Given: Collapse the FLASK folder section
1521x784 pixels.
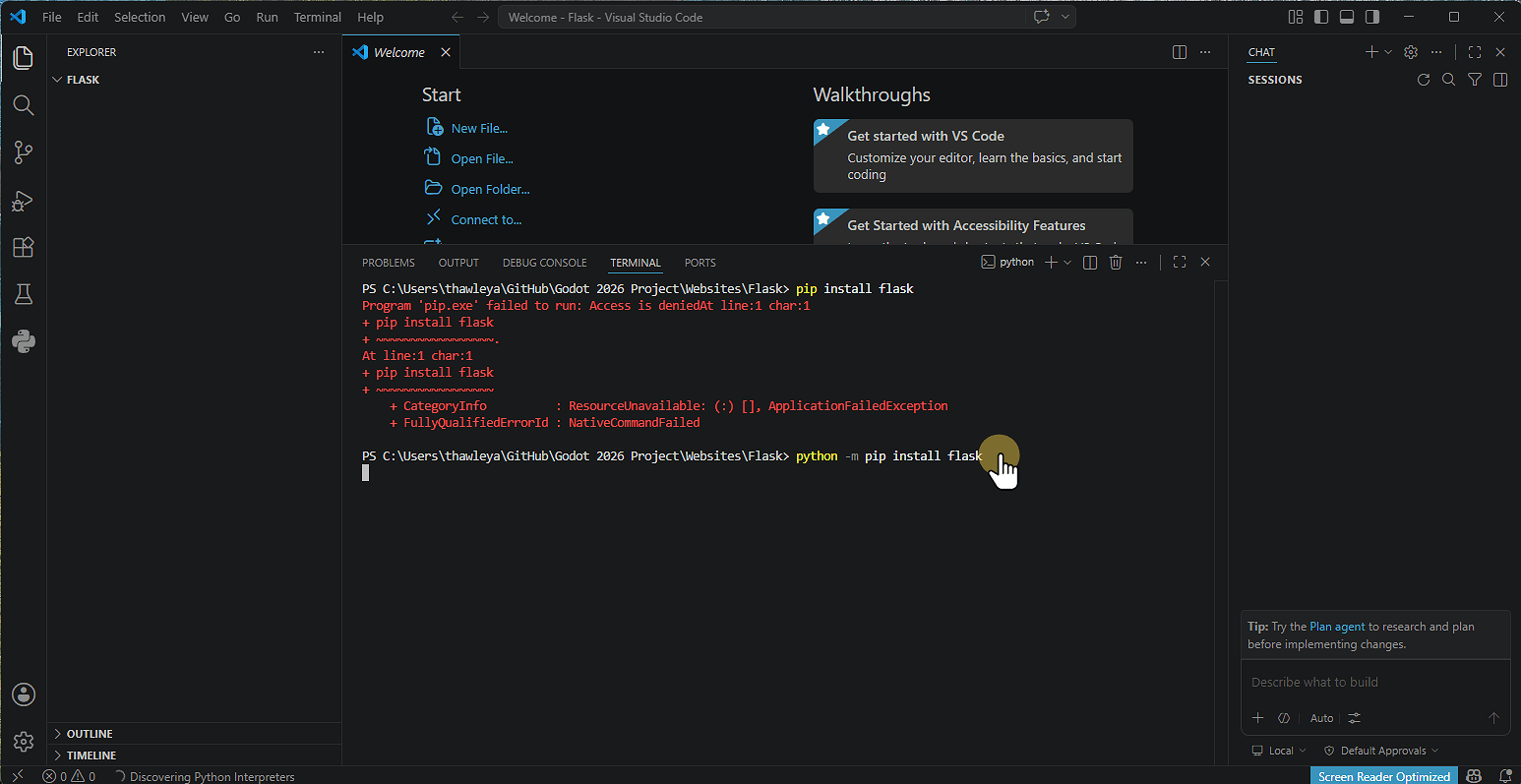Looking at the screenshot, I should click(194, 80).
